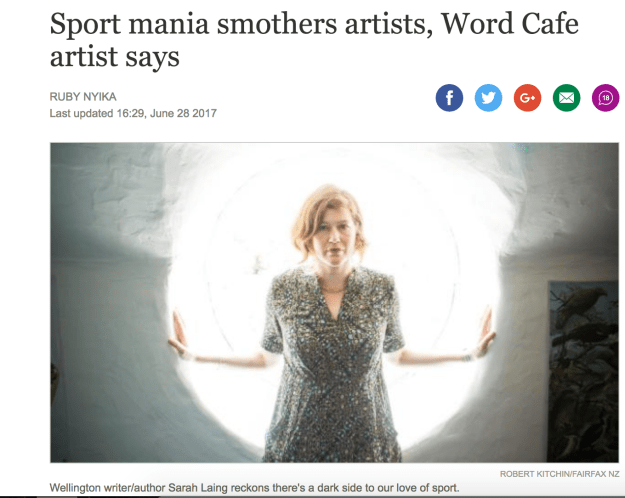
Task: Open the comments via the purple speech-bubble icon
Action: (x=605, y=98)
